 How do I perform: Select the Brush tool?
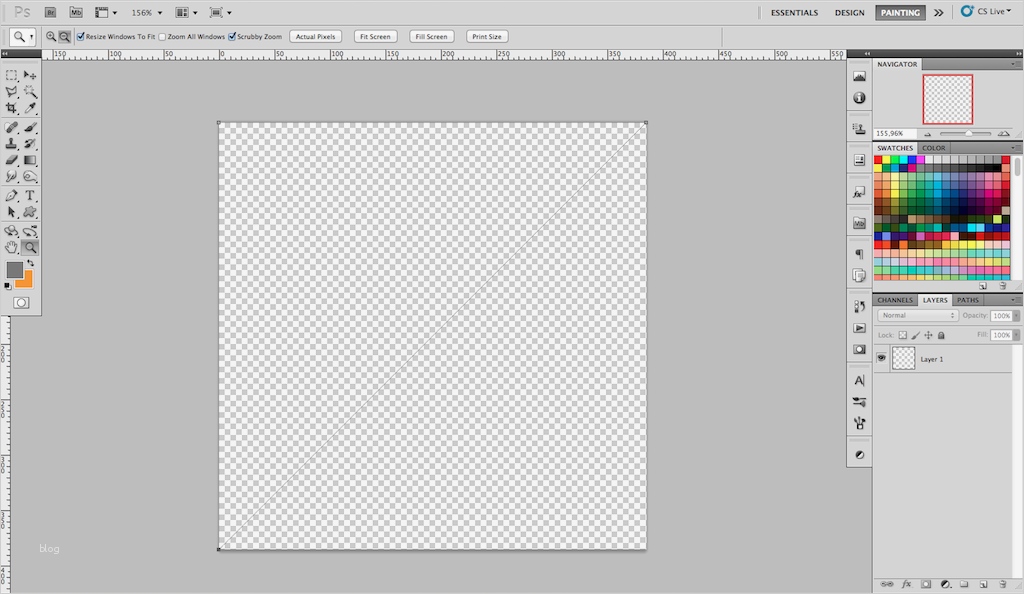pyautogui.click(x=30, y=127)
